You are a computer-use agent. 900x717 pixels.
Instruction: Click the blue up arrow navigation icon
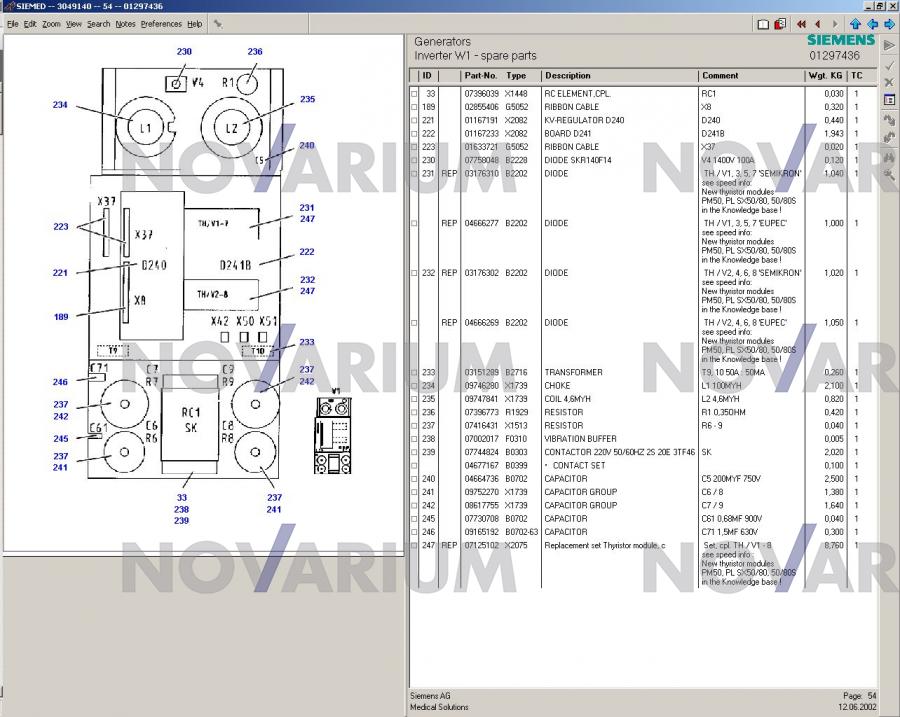(x=855, y=24)
